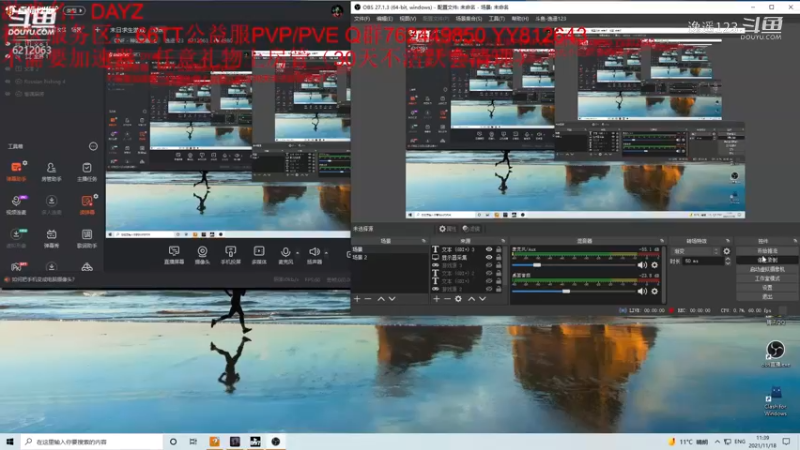Open settings gear for first mixer channel
The height and width of the screenshot is (450, 800).
pos(655,265)
